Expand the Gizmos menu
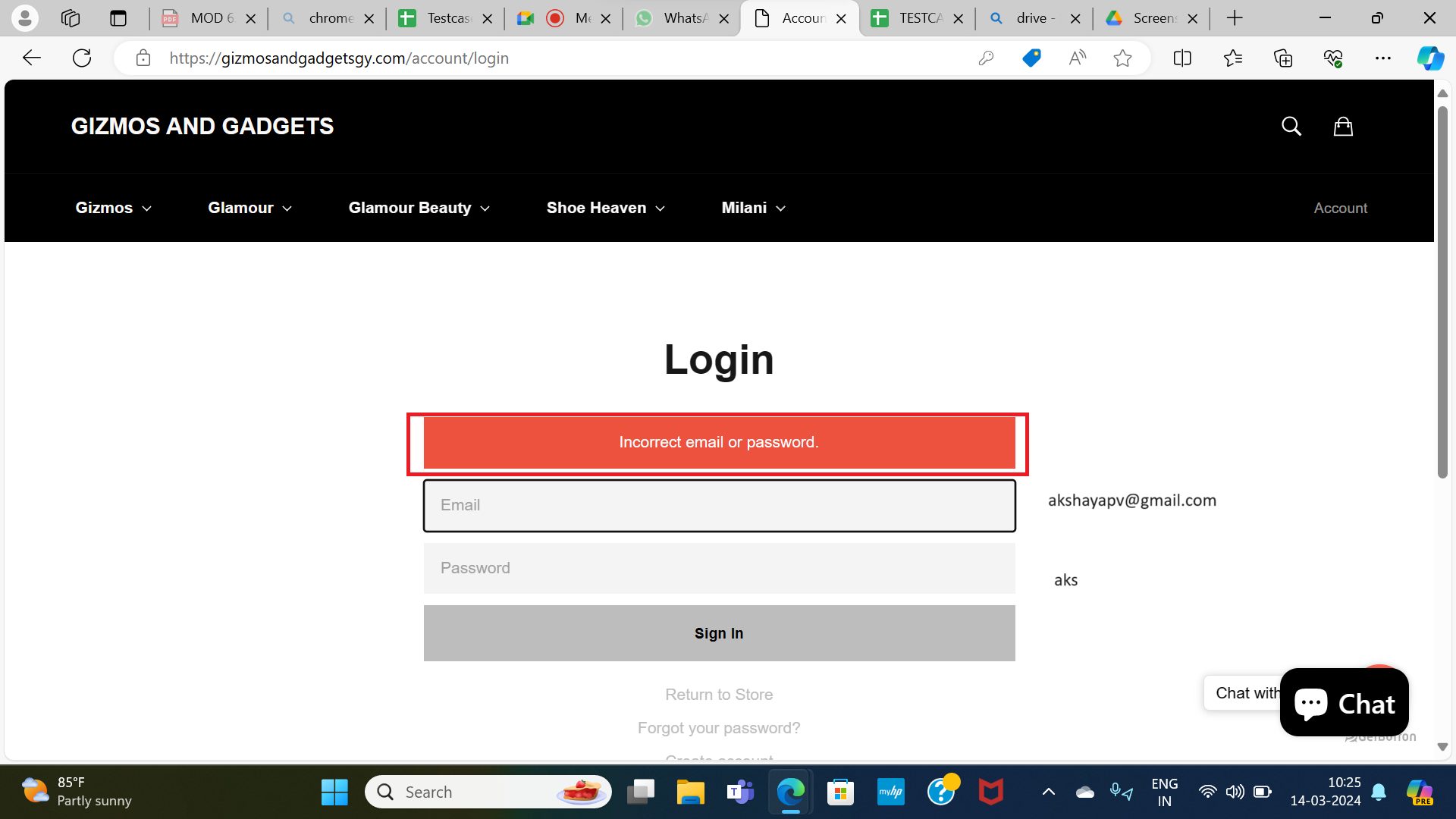Viewport: 1456px width, 819px height. (x=113, y=208)
